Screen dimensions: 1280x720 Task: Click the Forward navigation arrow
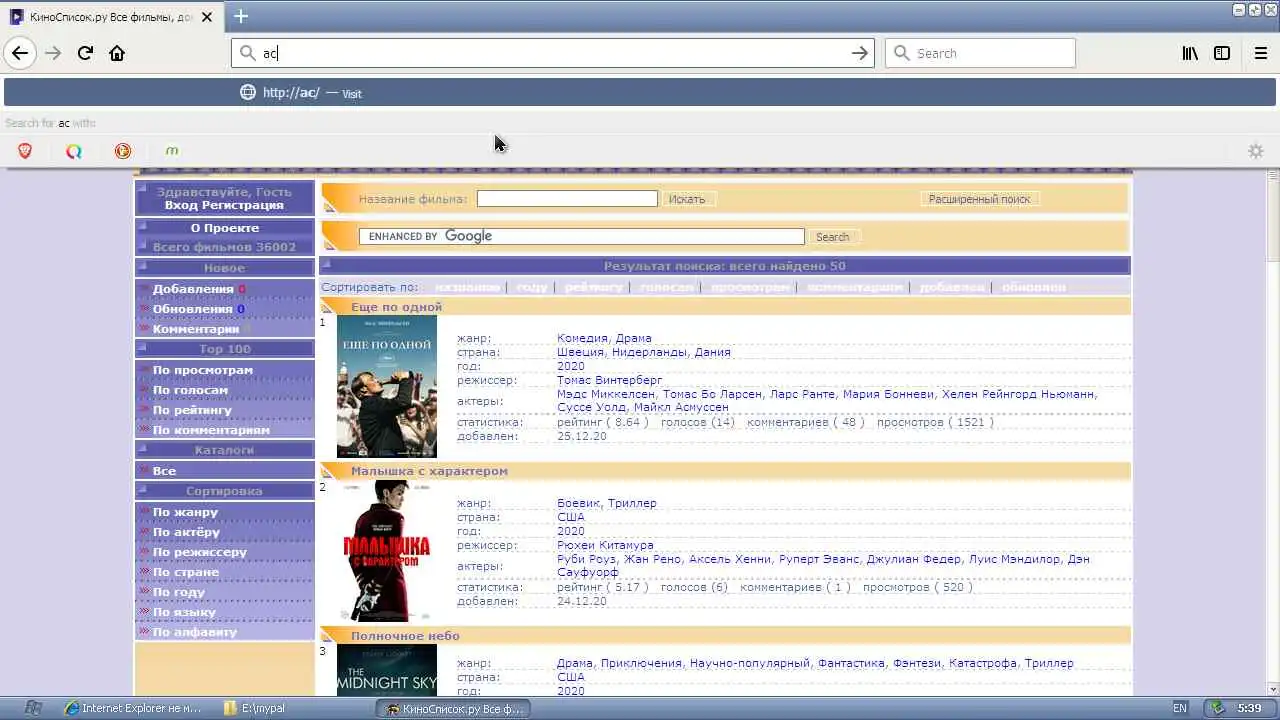pos(53,53)
